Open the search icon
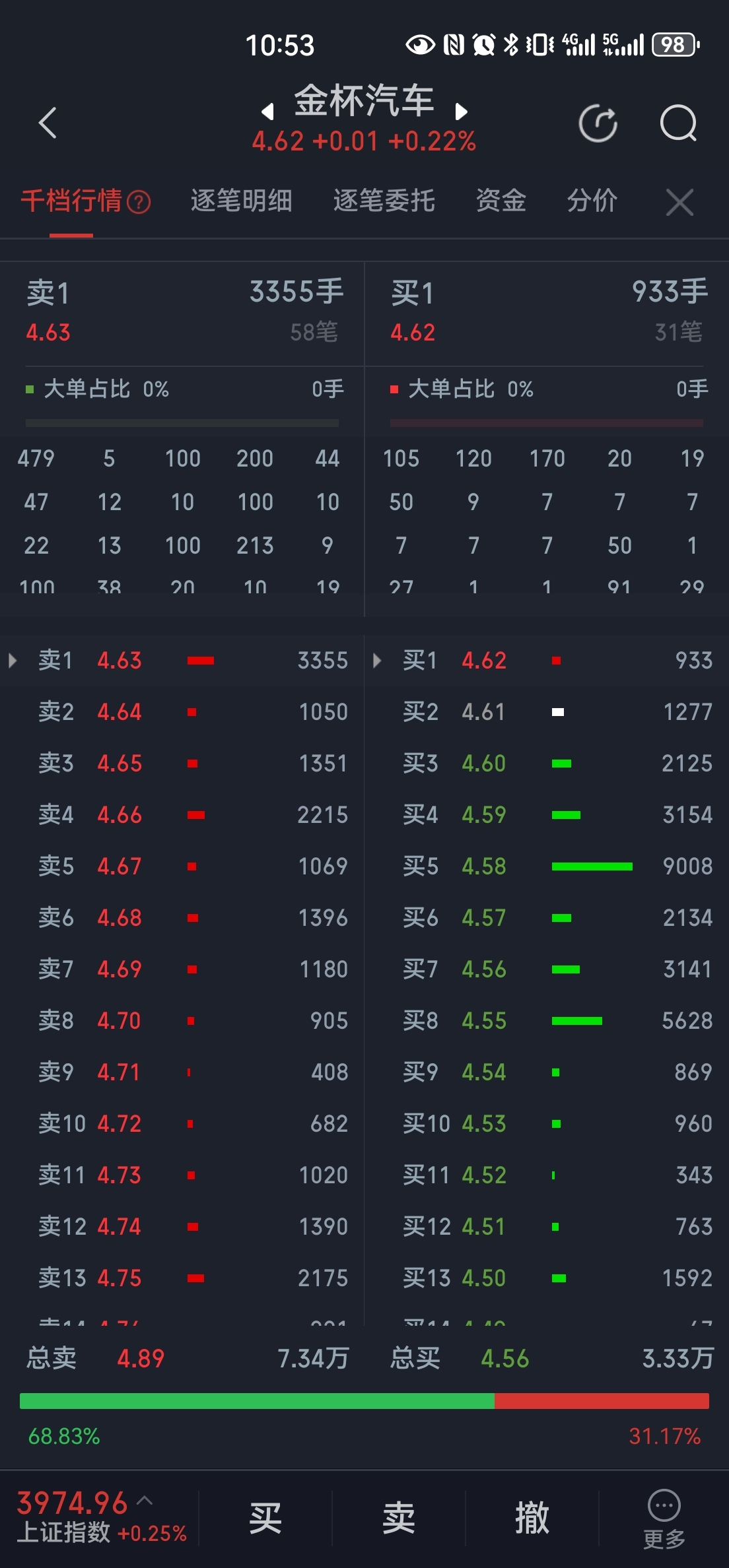The width and height of the screenshot is (729, 1568). coord(679,123)
